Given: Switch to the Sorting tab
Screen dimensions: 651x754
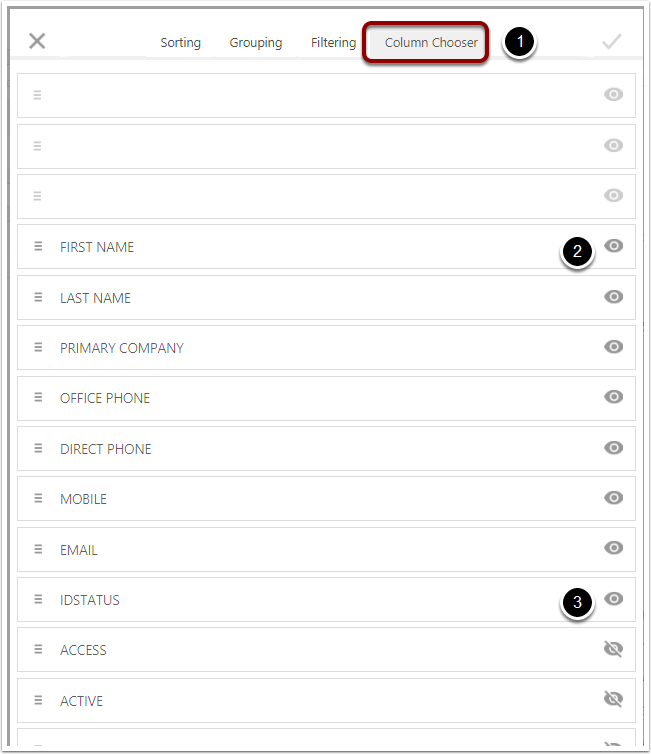Looking at the screenshot, I should point(180,42).
